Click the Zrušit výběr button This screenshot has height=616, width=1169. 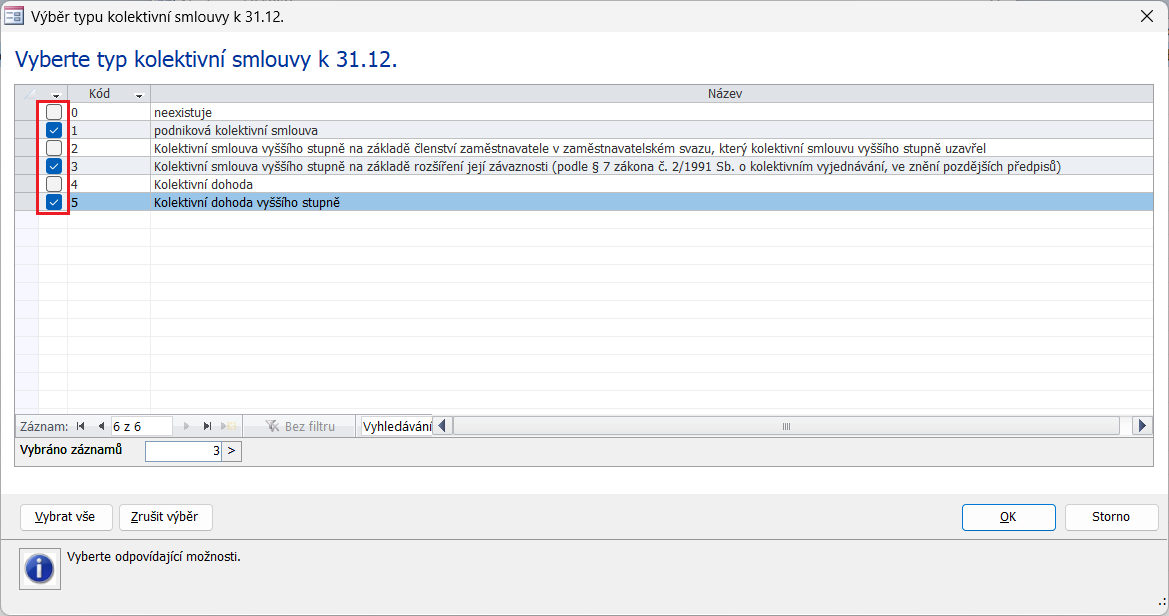(x=166, y=517)
